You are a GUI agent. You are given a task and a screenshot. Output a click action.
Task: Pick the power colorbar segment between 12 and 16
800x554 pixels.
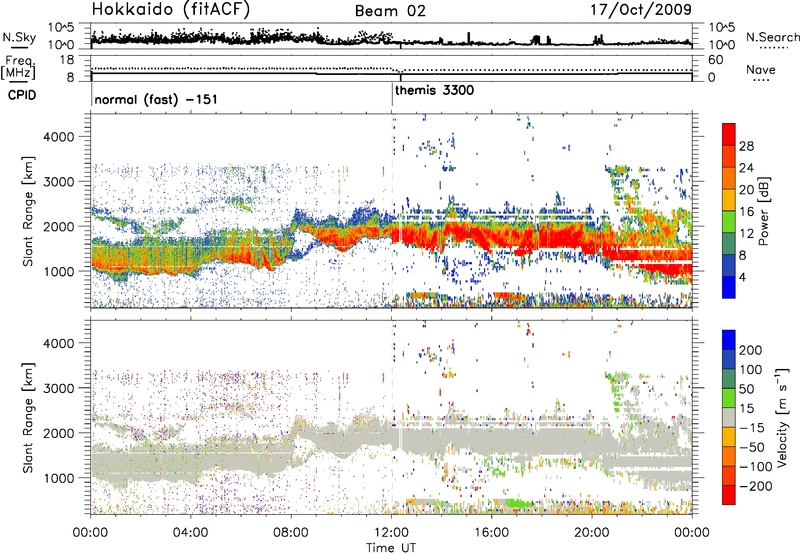coord(729,222)
